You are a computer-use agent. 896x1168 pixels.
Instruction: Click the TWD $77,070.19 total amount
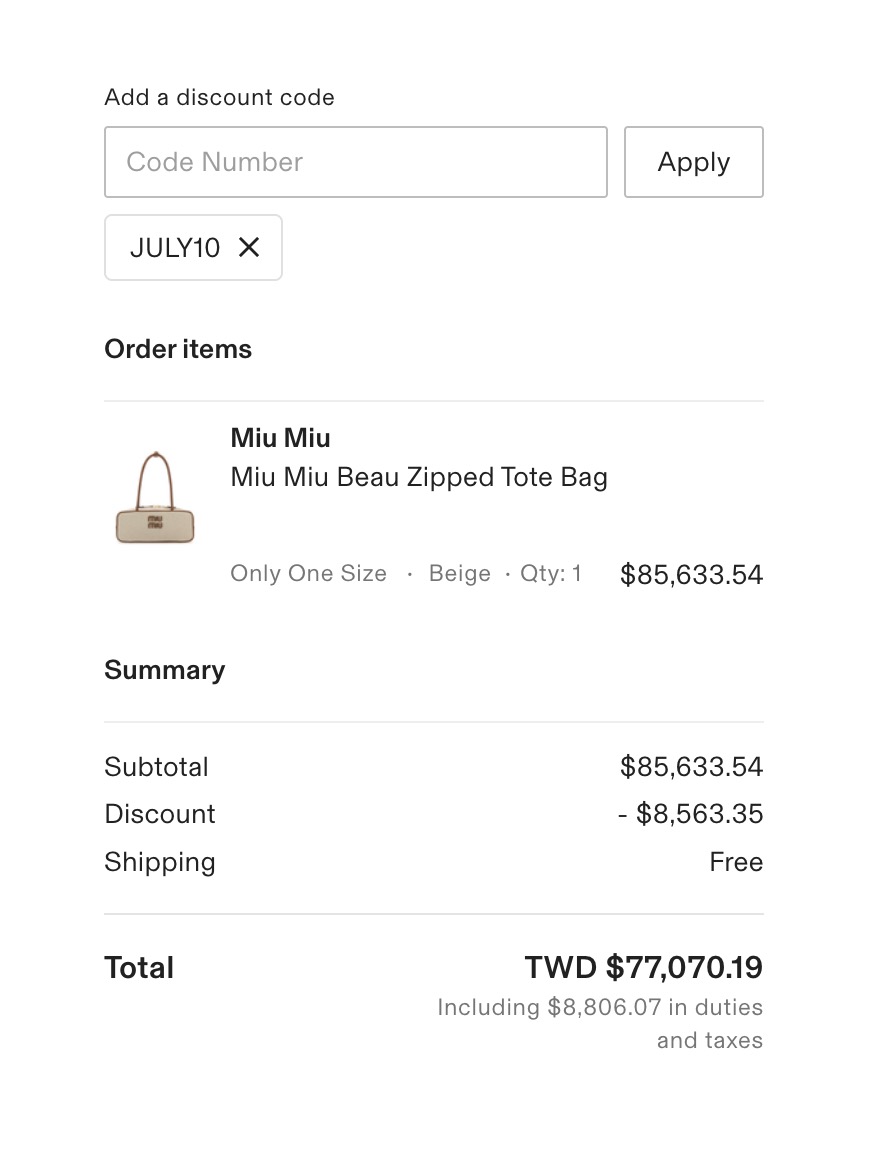[644, 967]
